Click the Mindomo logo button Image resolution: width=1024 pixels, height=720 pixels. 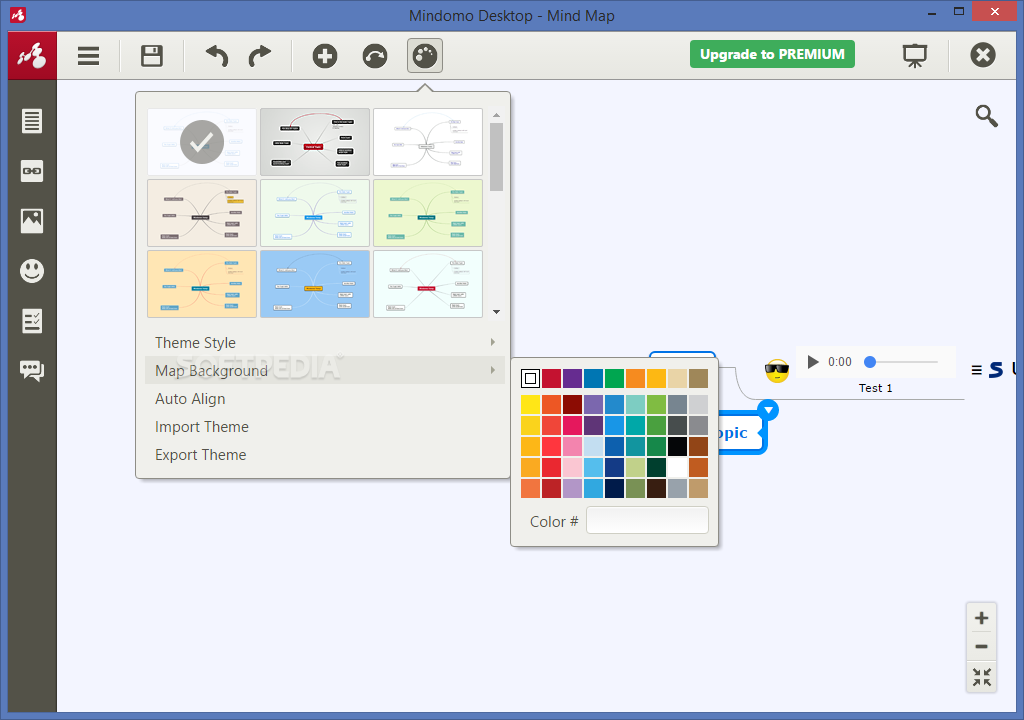[x=33, y=56]
